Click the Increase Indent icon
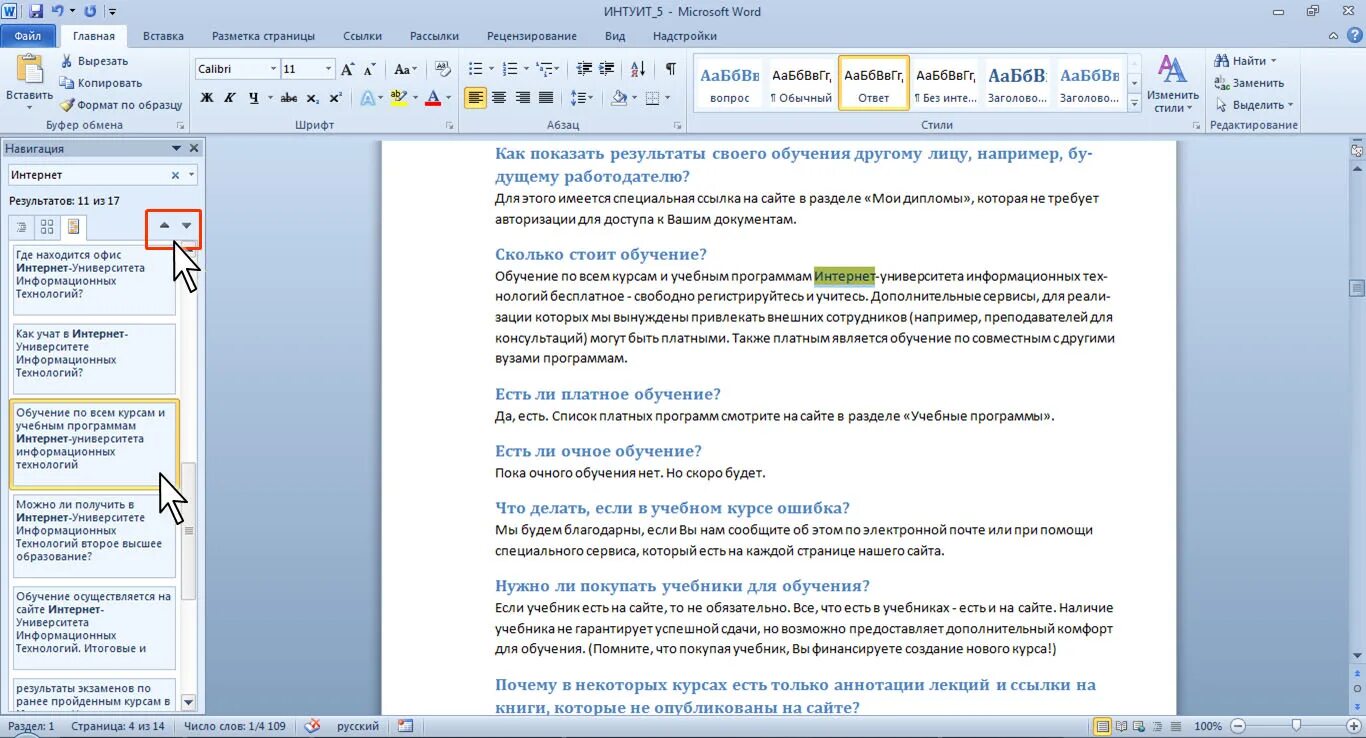Image resolution: width=1366 pixels, height=738 pixels. pos(607,69)
